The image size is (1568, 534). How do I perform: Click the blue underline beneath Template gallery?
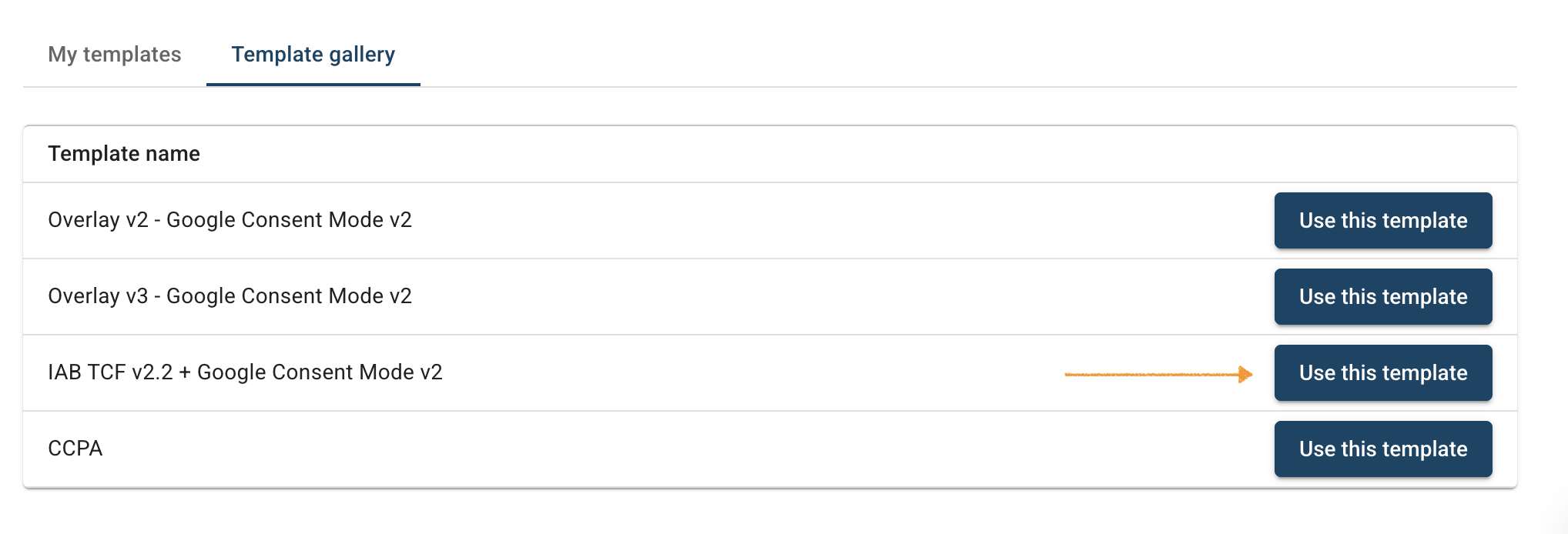point(313,84)
